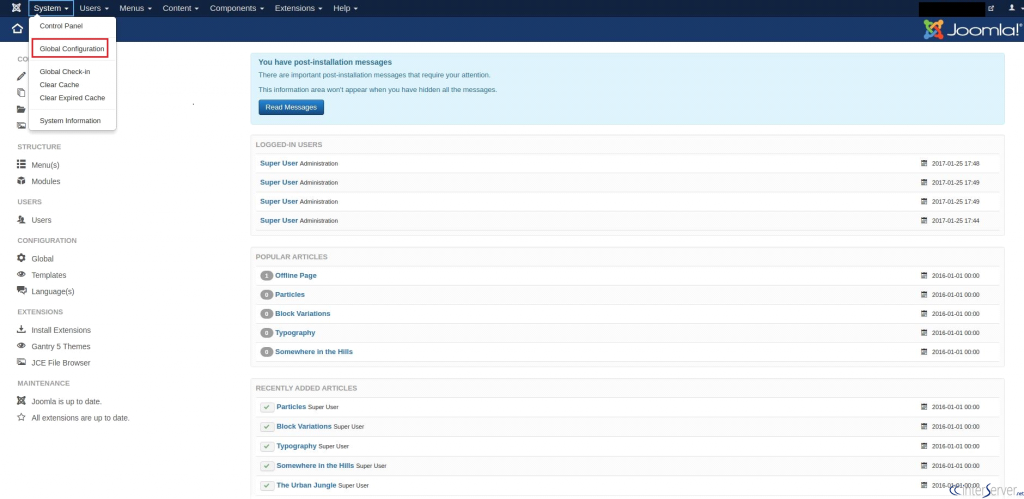Click 'Joomla is up to date.' text
This screenshot has height=499, width=1024.
point(67,401)
